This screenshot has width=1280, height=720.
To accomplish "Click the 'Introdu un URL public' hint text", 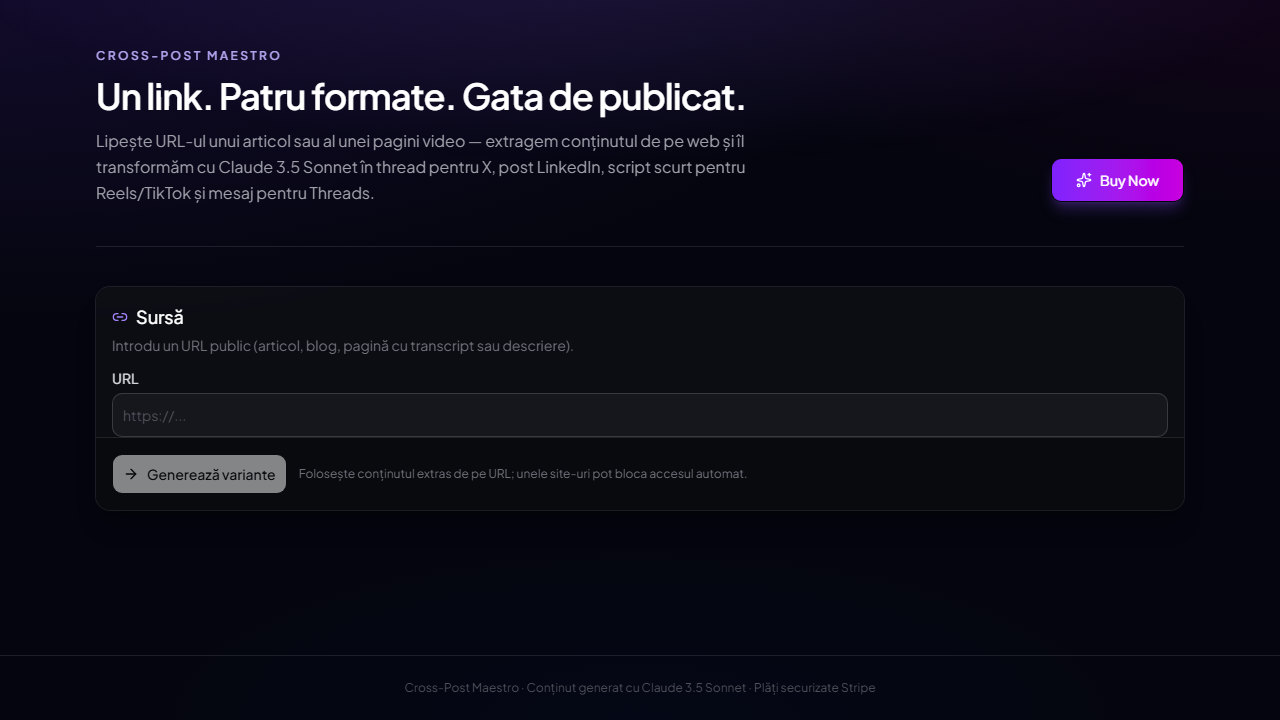I will pyautogui.click(x=343, y=346).
